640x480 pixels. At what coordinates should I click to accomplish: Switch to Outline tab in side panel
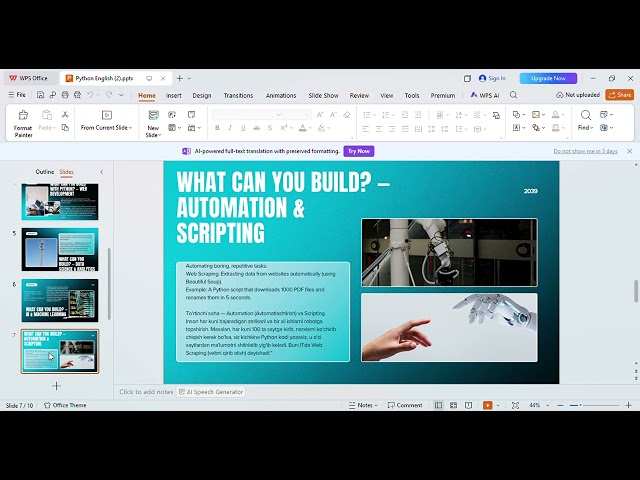coord(44,172)
